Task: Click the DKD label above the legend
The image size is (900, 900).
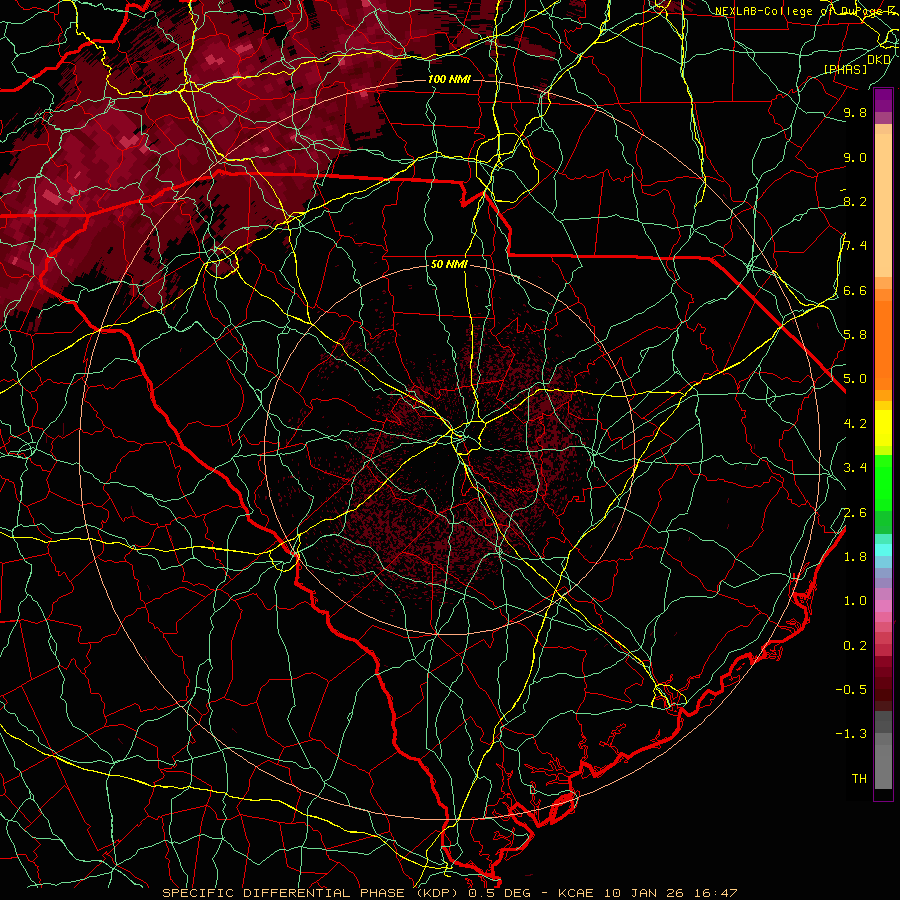Action: [879, 59]
